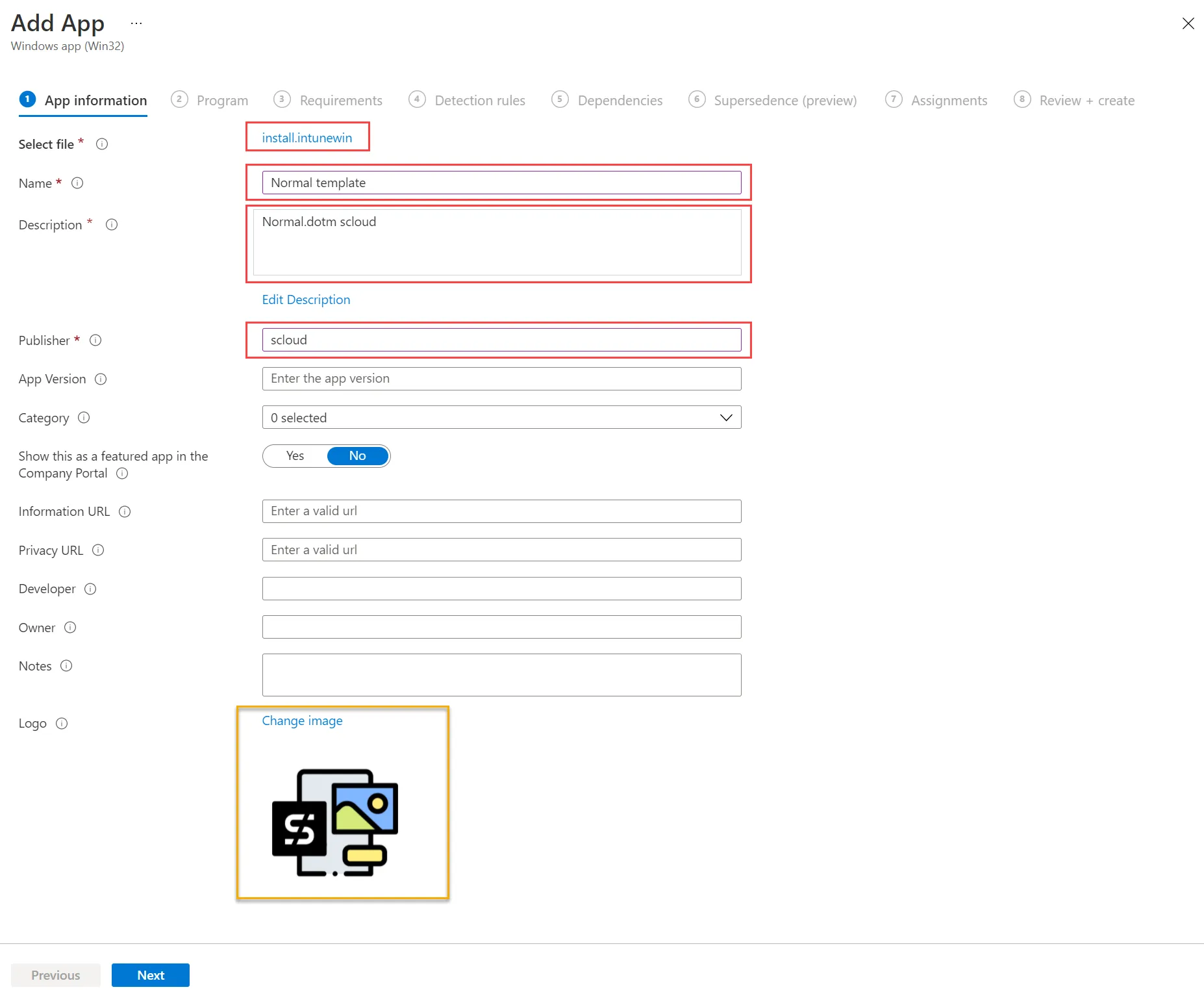Click the info icon beside Privacy URL

click(x=98, y=550)
